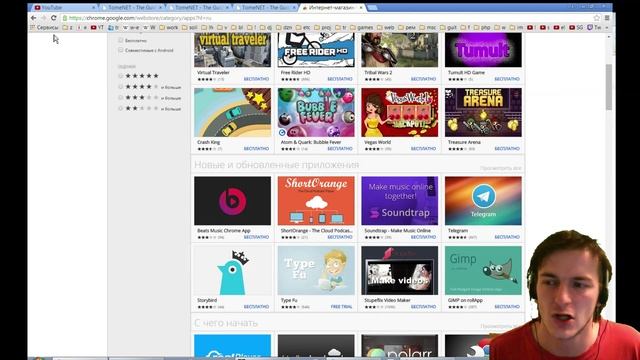This screenshot has width=640, height=360.
Task: Click the GIMP on rollApp tile
Action: pyautogui.click(x=483, y=270)
